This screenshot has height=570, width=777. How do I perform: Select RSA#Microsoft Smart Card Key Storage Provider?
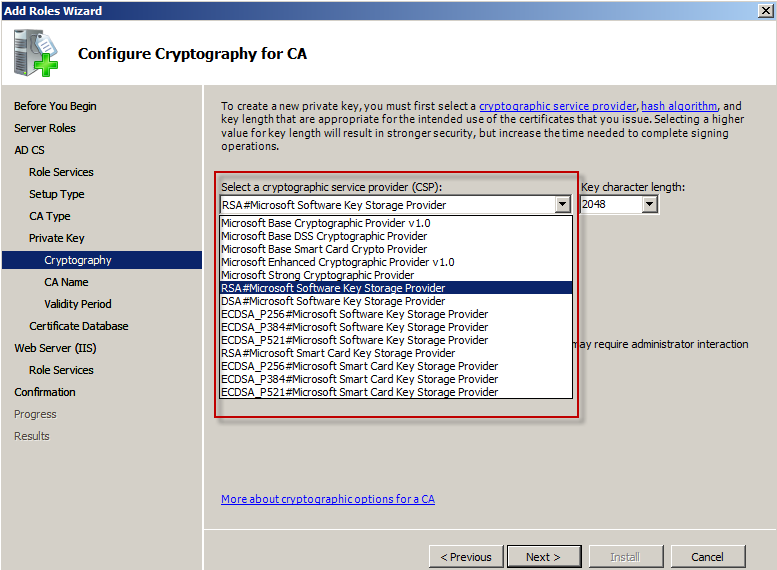(x=338, y=353)
